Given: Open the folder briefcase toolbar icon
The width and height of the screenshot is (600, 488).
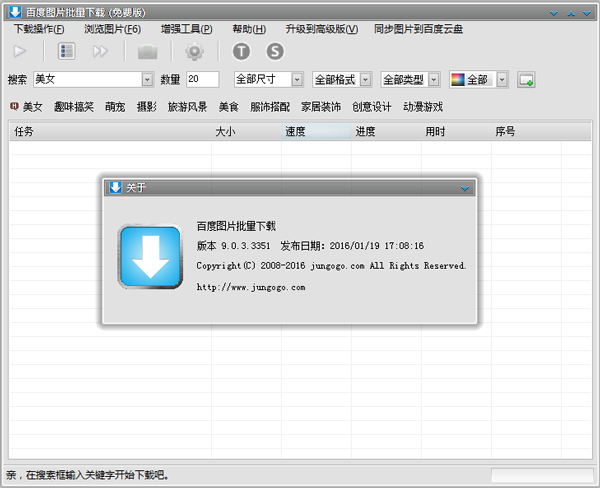Looking at the screenshot, I should coord(148,52).
